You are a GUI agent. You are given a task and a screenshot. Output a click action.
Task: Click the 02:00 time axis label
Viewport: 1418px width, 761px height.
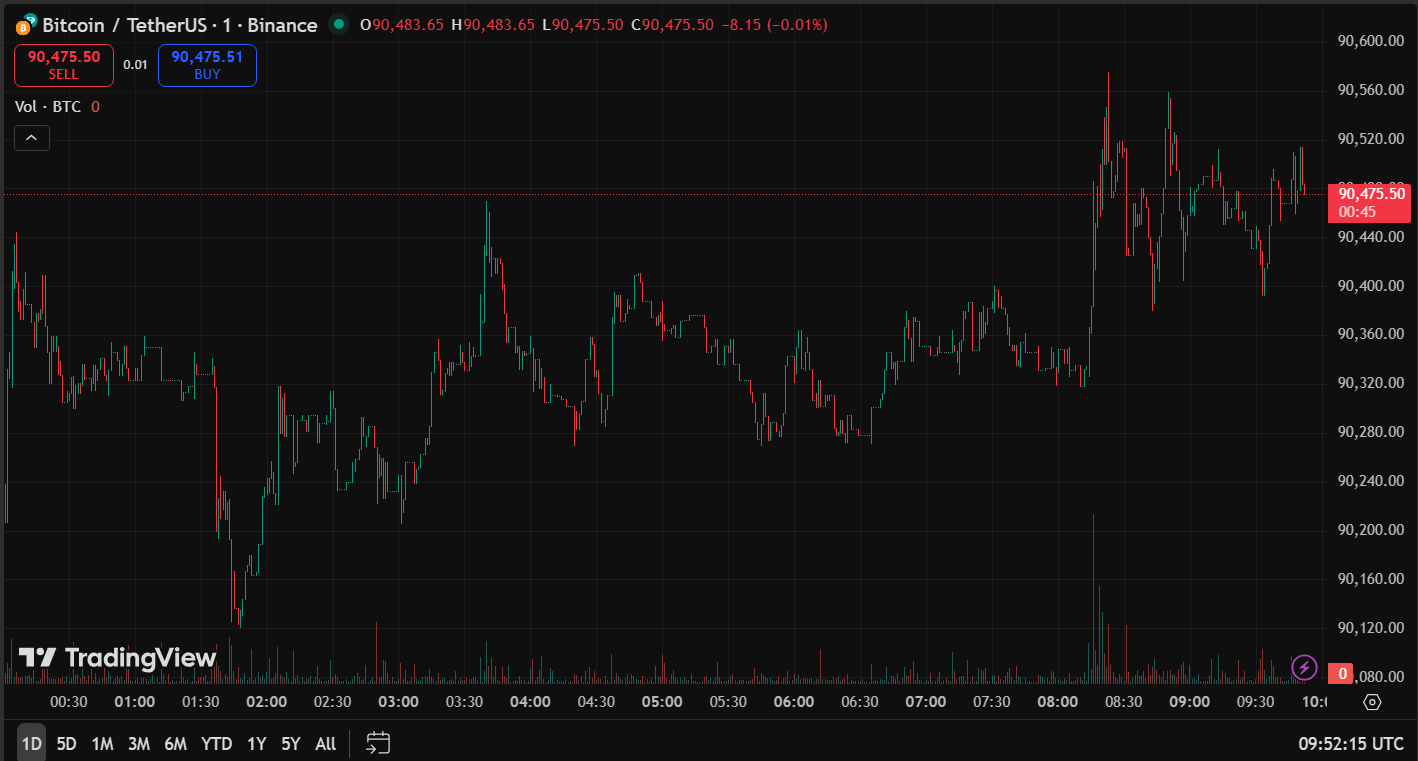click(x=267, y=702)
